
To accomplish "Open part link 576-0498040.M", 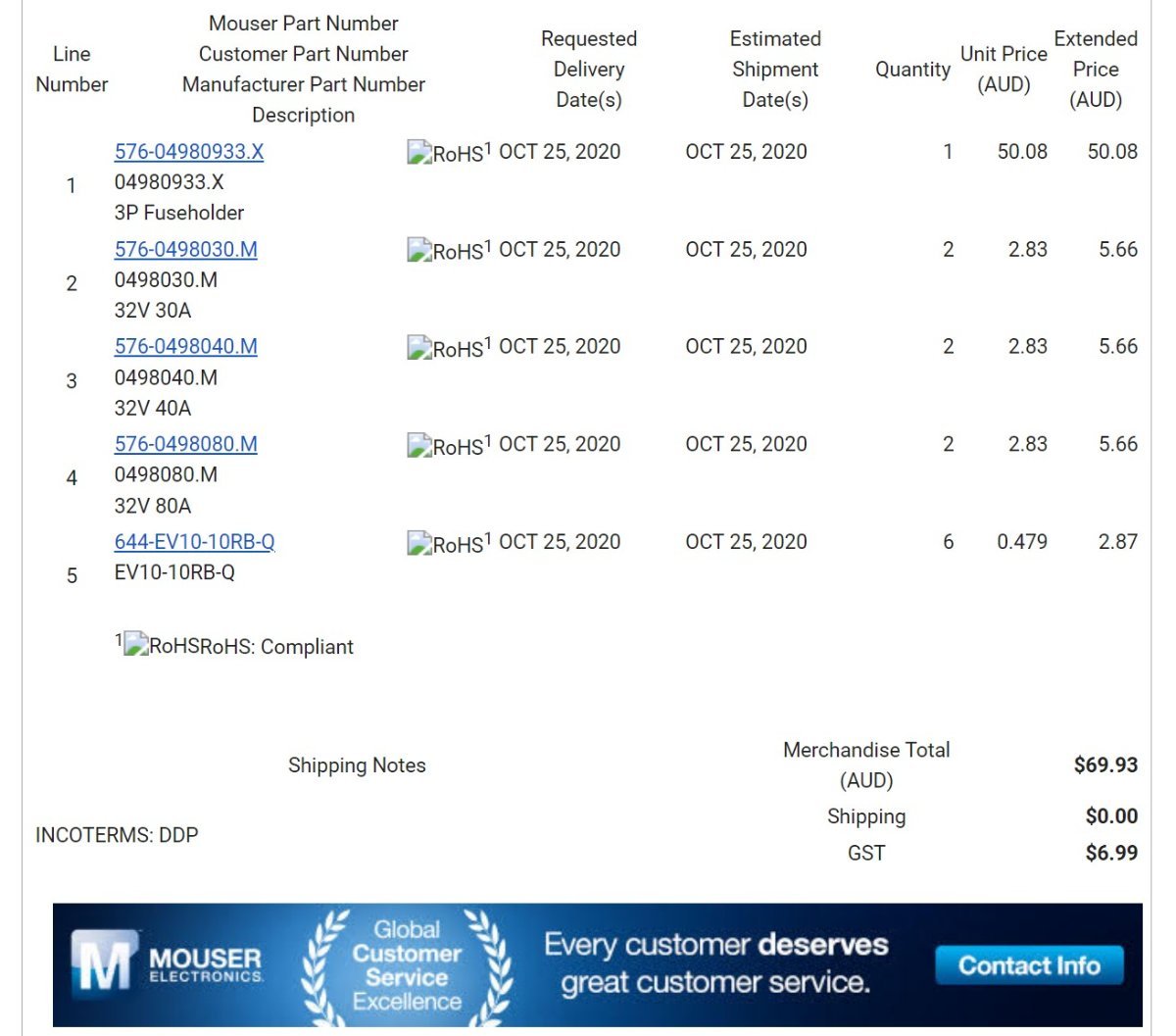I will point(186,347).
